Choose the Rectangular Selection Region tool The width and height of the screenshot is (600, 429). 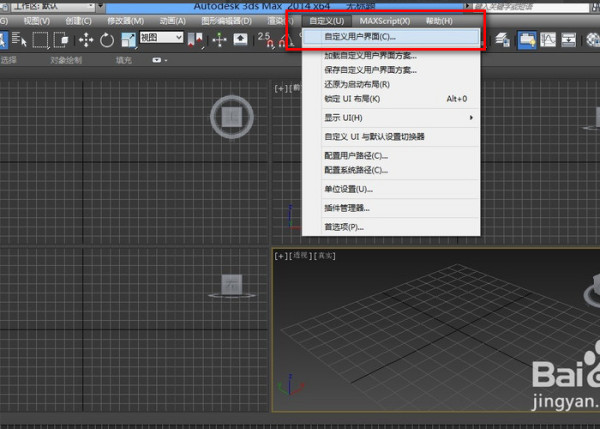point(40,39)
